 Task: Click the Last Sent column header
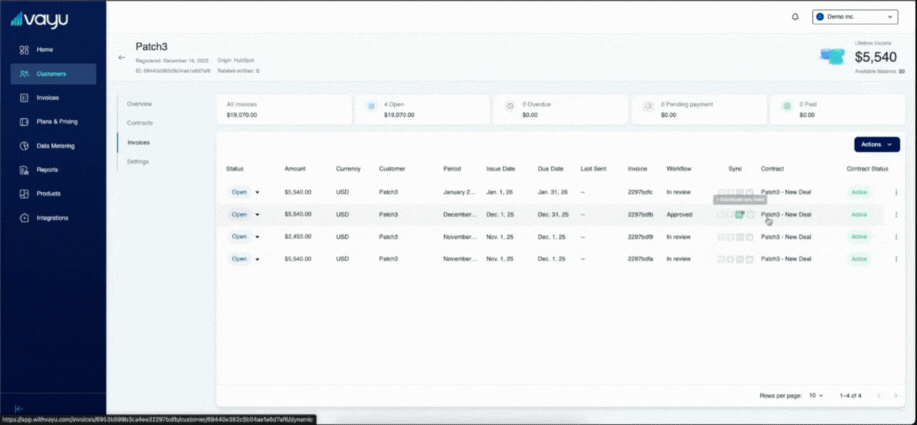(x=593, y=169)
